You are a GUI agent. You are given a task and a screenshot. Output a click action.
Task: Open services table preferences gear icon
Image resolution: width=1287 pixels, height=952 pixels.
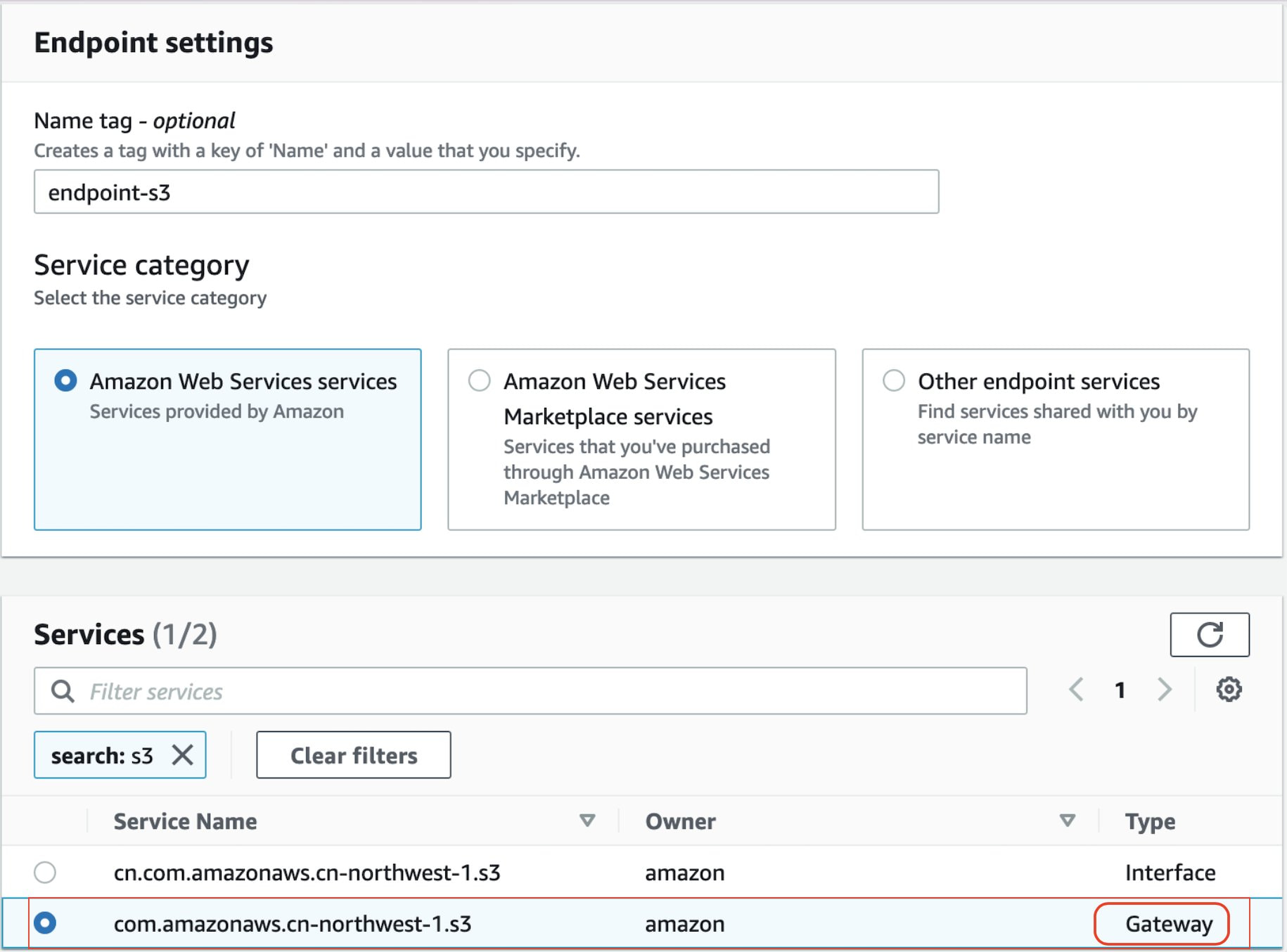coord(1229,690)
